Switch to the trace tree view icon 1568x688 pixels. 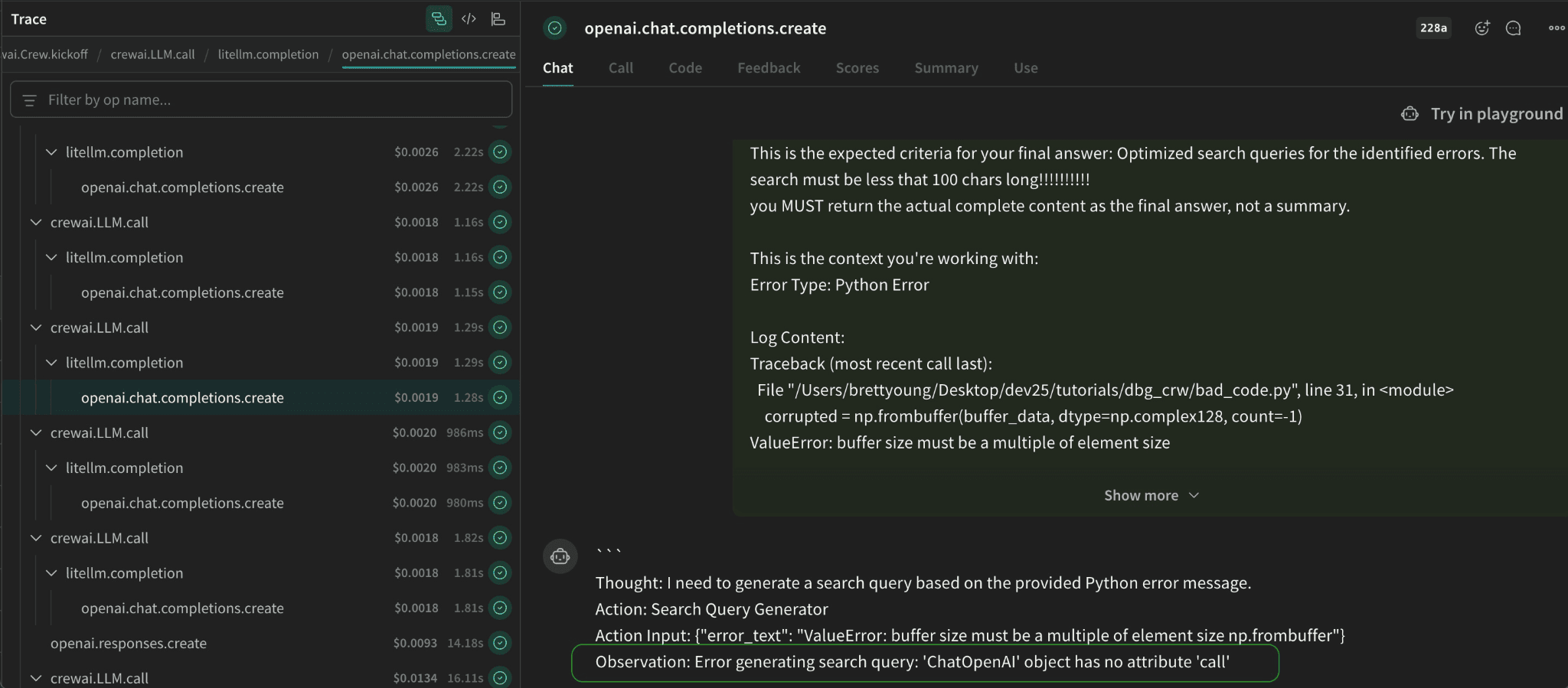439,19
